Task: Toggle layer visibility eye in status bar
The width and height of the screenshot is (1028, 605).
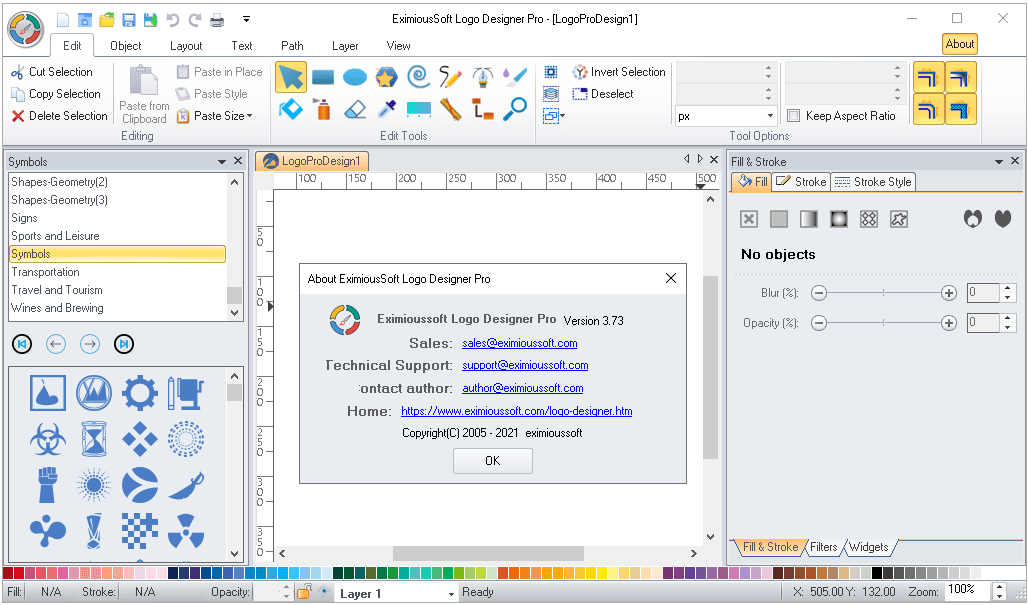Action: tap(323, 591)
